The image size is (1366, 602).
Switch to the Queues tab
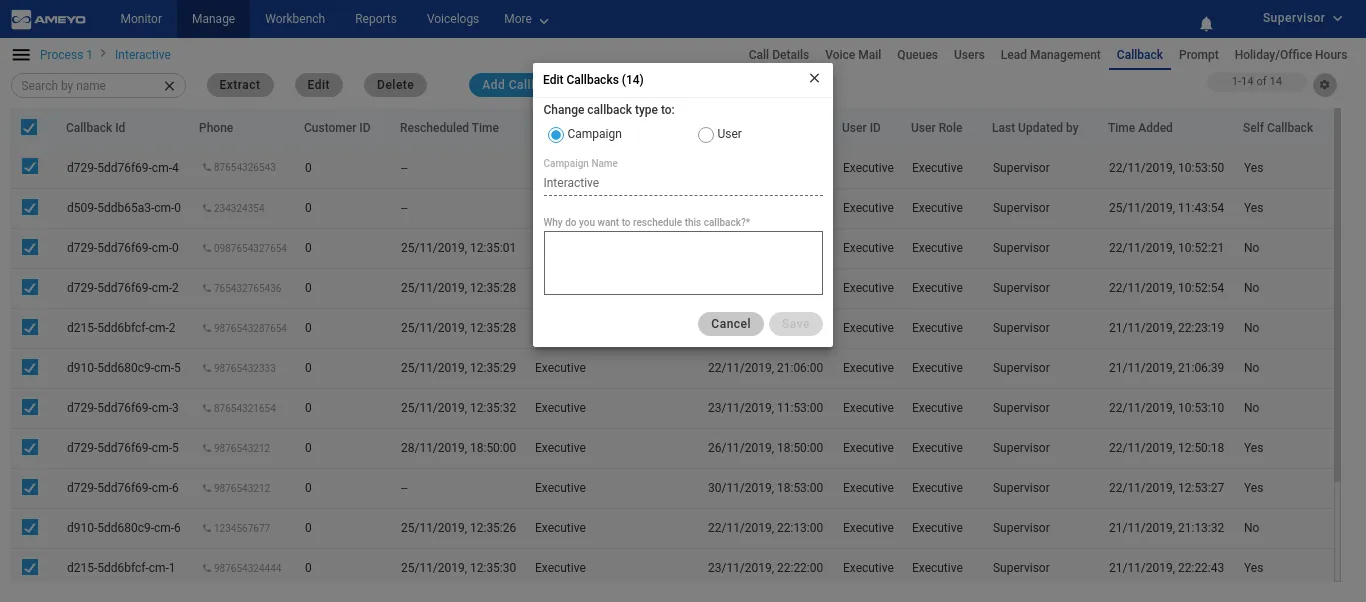coord(917,55)
